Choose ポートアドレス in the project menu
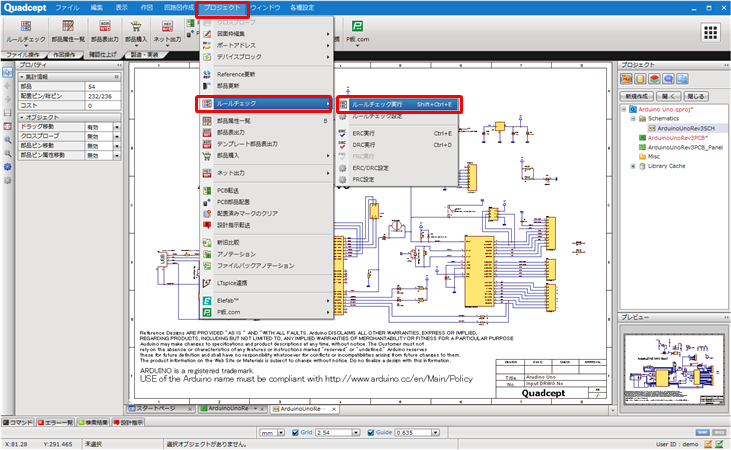 [267, 45]
